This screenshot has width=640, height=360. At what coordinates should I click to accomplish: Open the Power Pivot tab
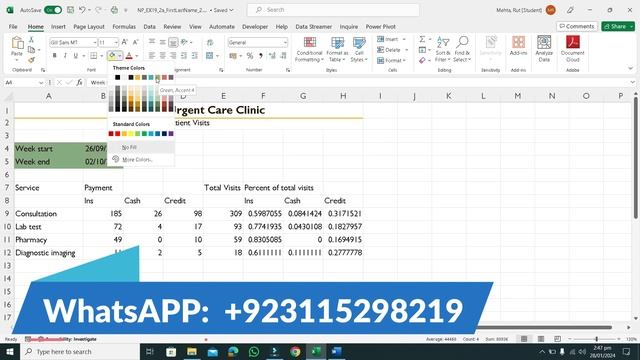[x=380, y=27]
